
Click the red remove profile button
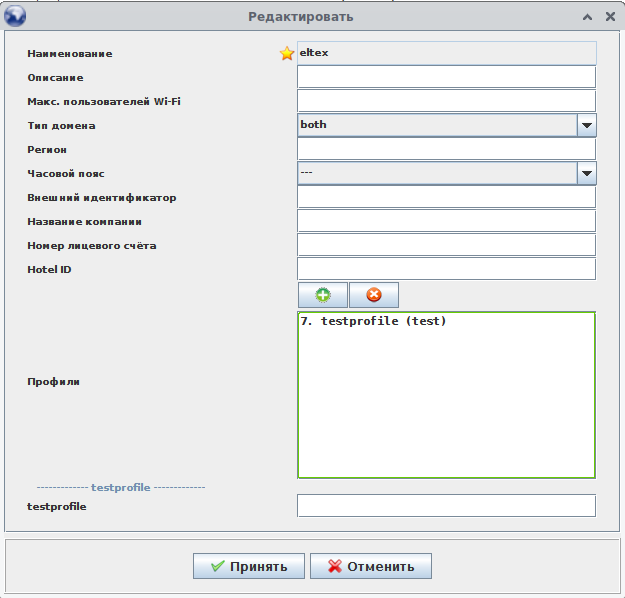click(x=374, y=295)
